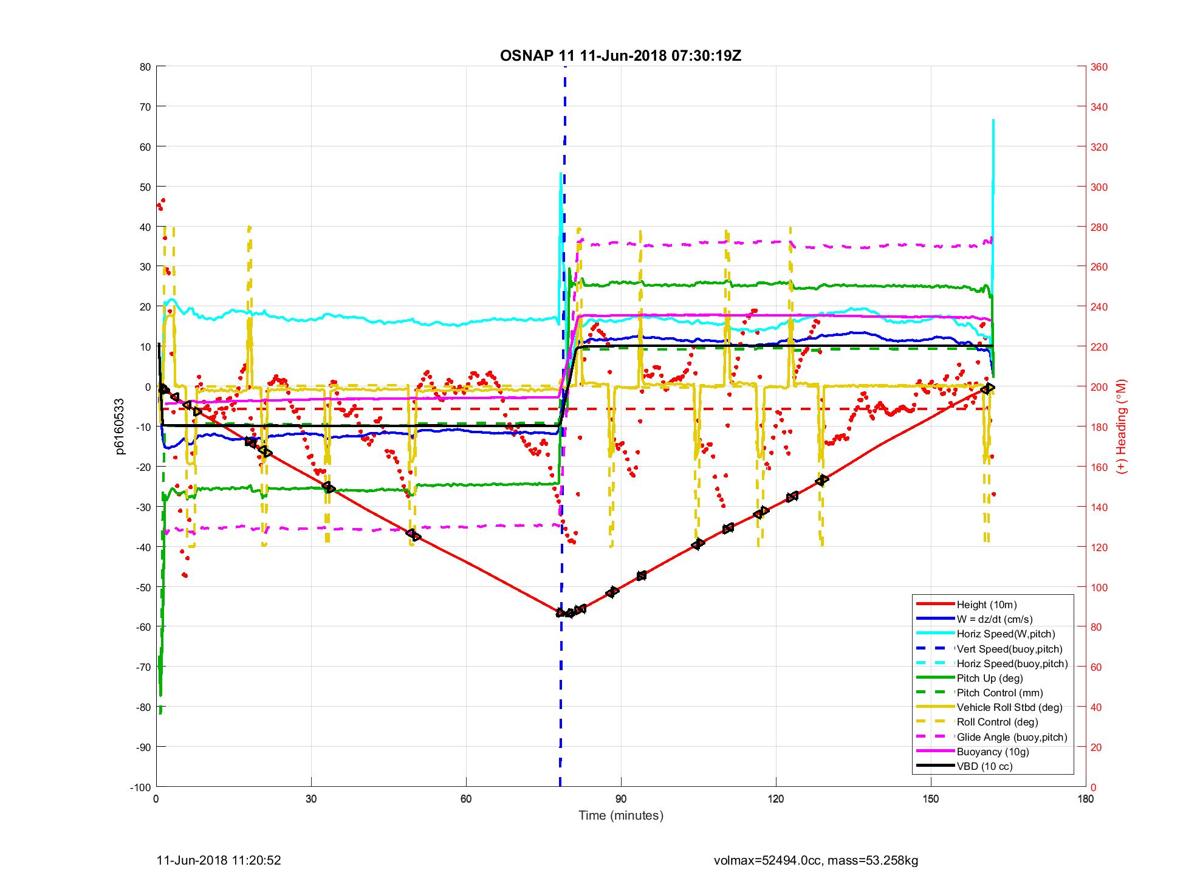
Task: Click the '30' tick on the time axis
Action: pos(311,800)
